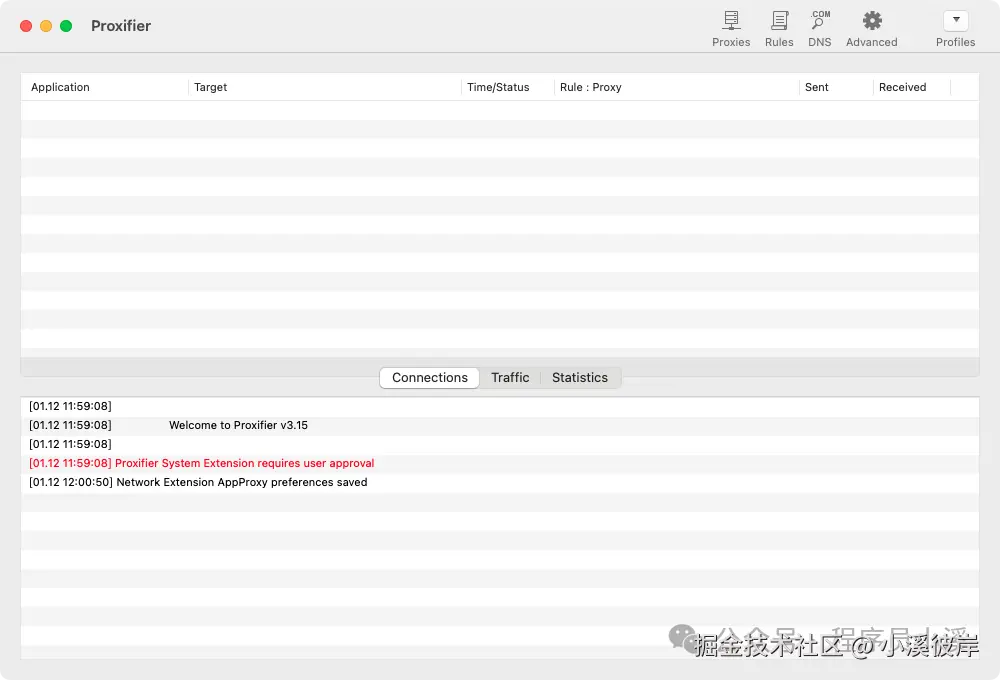The image size is (1000, 680).
Task: Switch to the Connections tab
Action: [429, 378]
